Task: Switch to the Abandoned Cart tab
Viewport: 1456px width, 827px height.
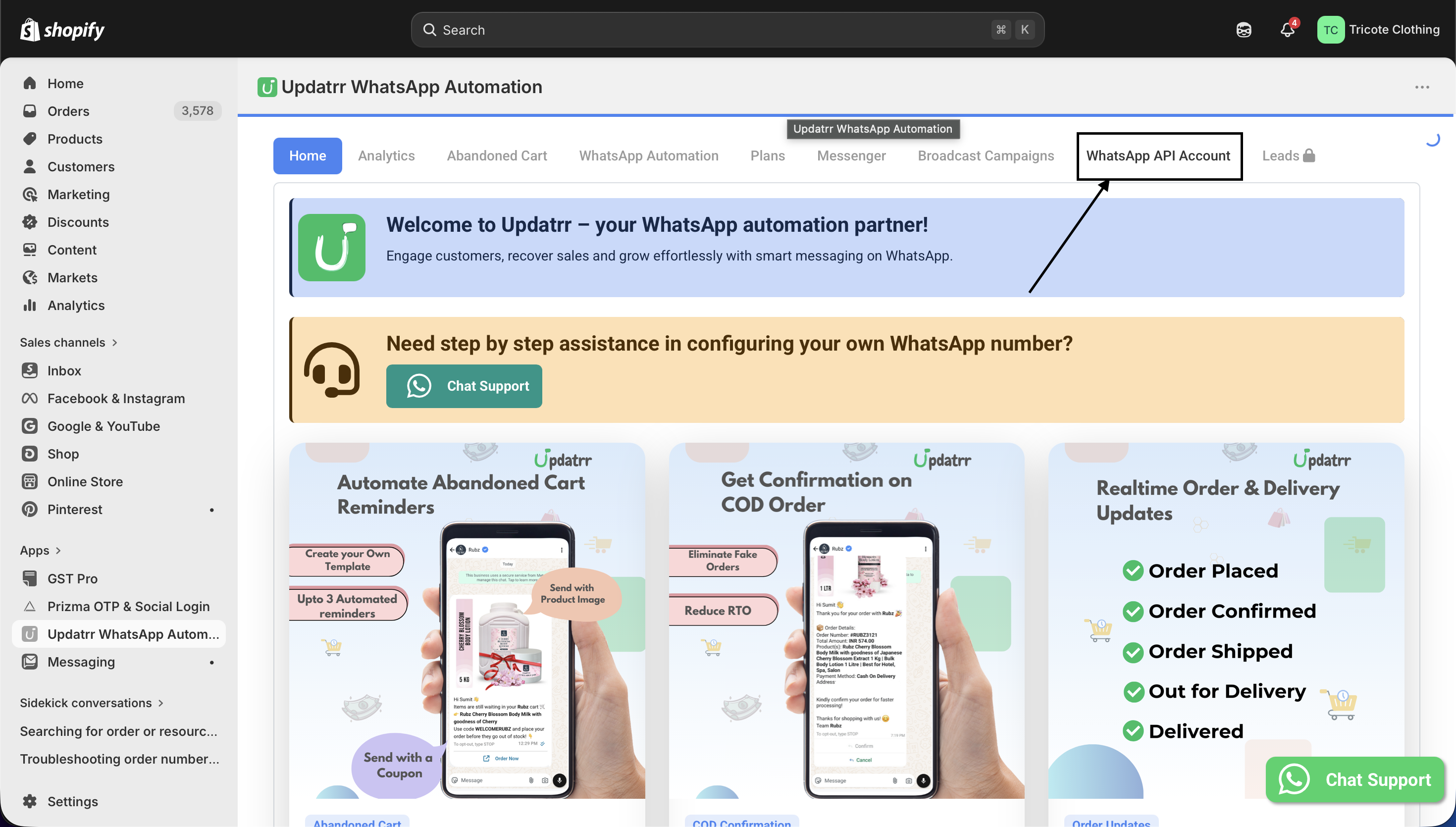Action: tap(496, 155)
